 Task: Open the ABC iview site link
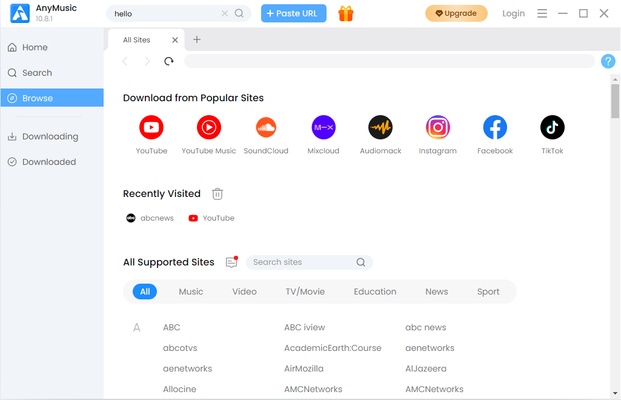(x=305, y=327)
